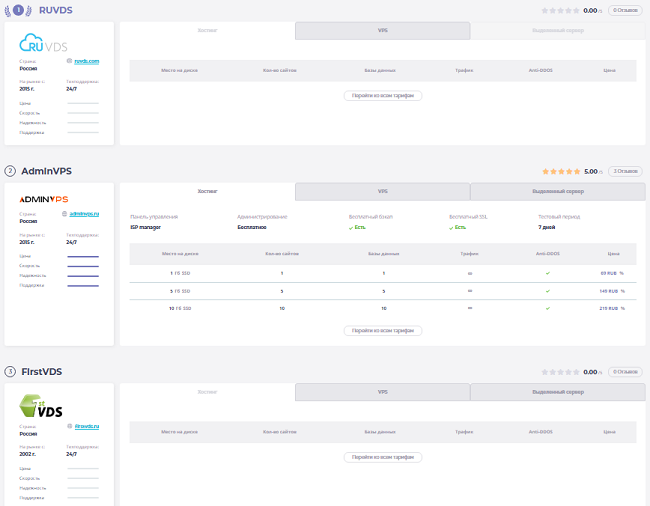Click the Трафик header in the RUVDS table
The image size is (650, 506).
point(464,70)
